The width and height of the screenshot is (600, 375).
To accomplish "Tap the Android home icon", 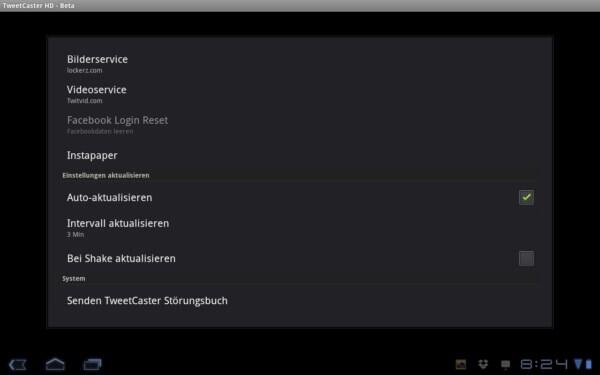I will 55,364.
